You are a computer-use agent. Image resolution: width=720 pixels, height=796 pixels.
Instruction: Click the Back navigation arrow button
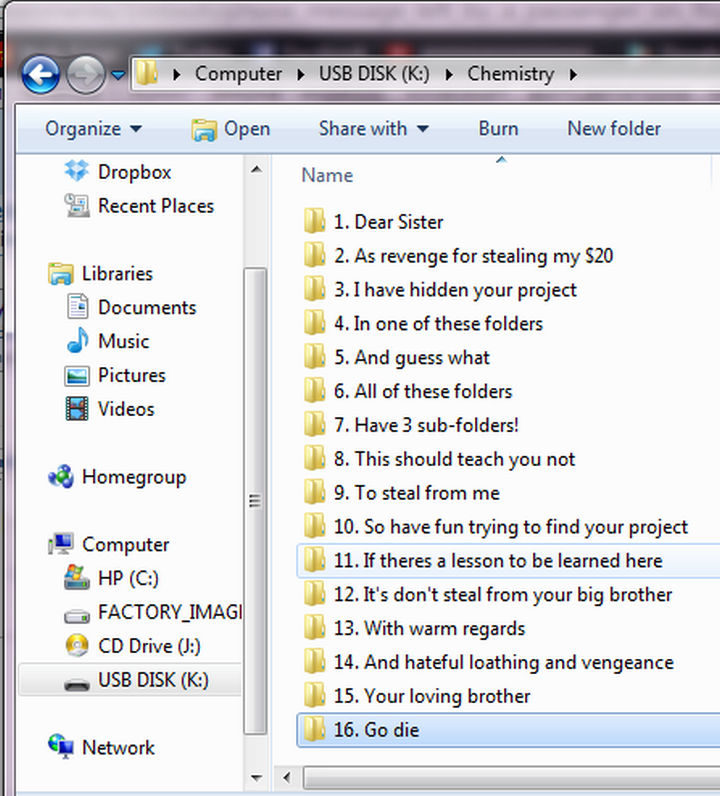coord(40,75)
